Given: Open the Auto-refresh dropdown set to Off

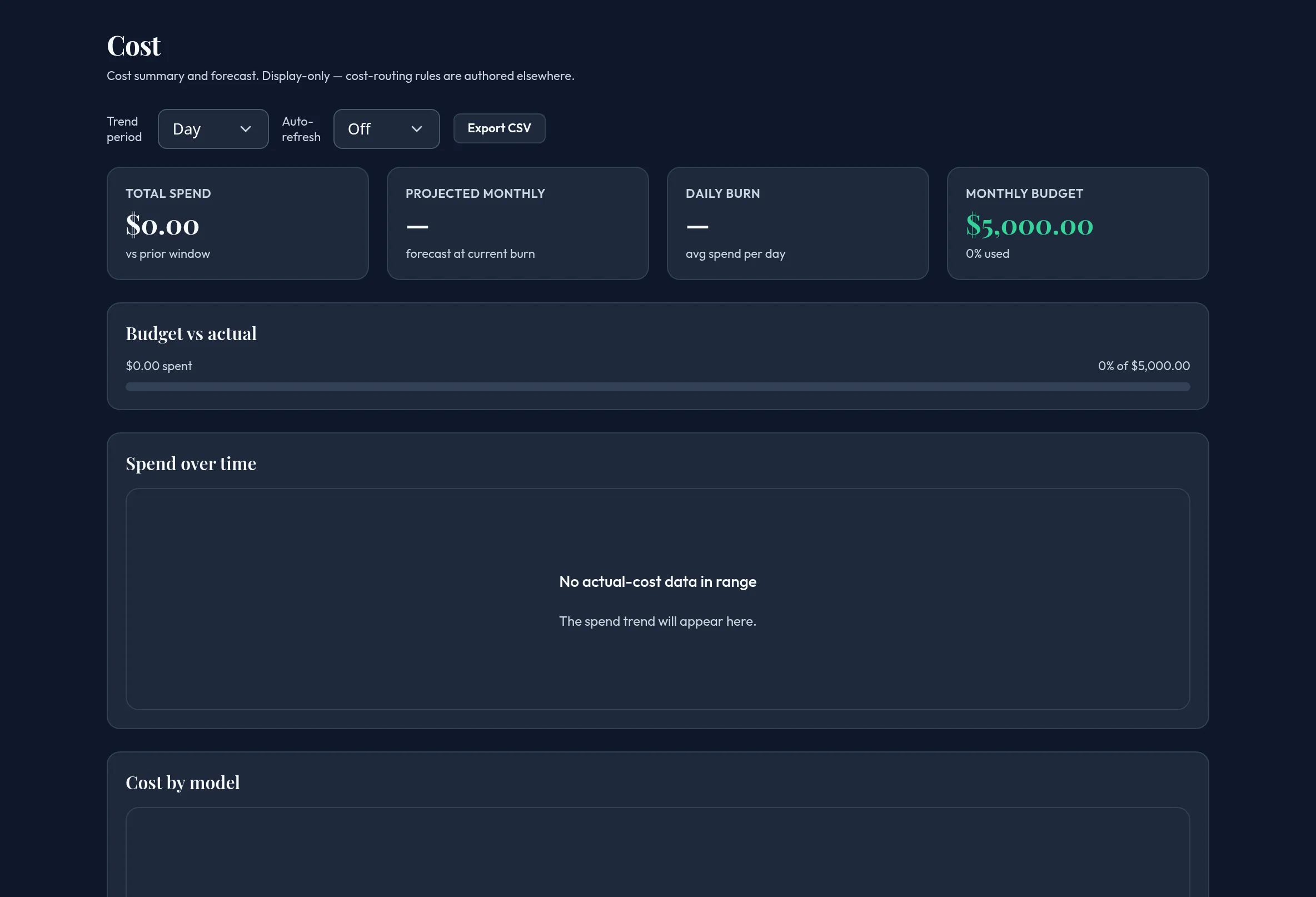Looking at the screenshot, I should [x=386, y=129].
